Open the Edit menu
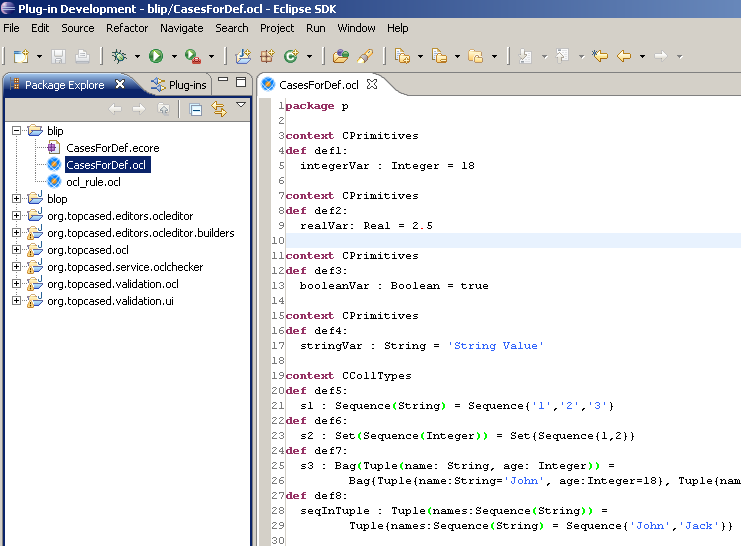This screenshot has height=546, width=741. click(x=40, y=28)
